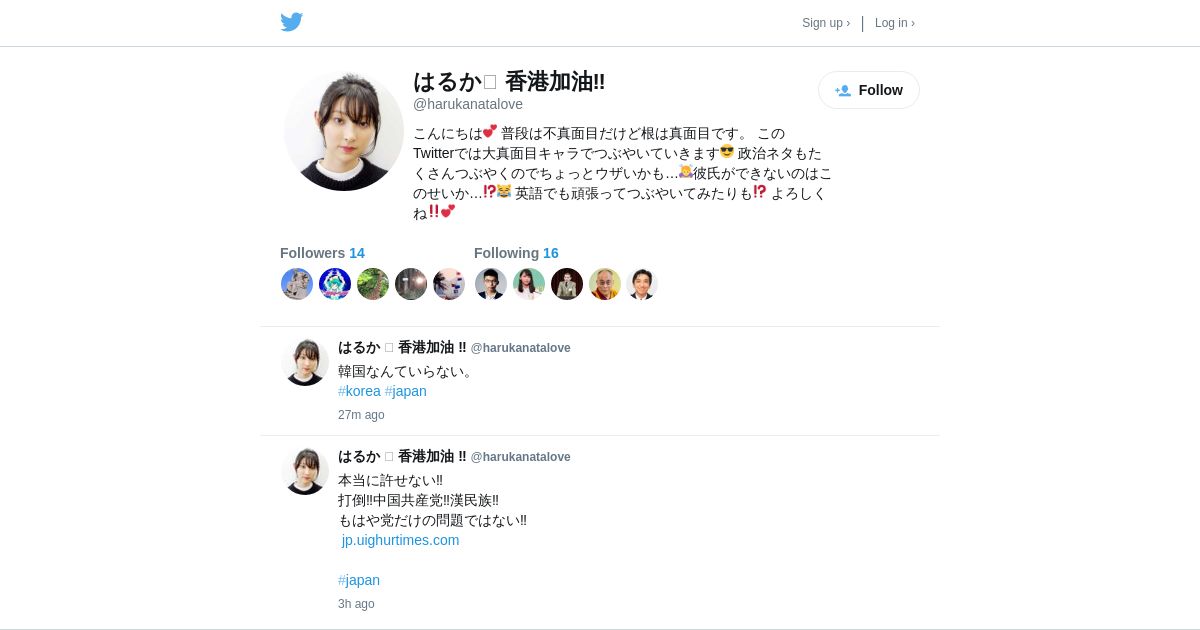Open the Log in link
1200x630 pixels.
(895, 23)
